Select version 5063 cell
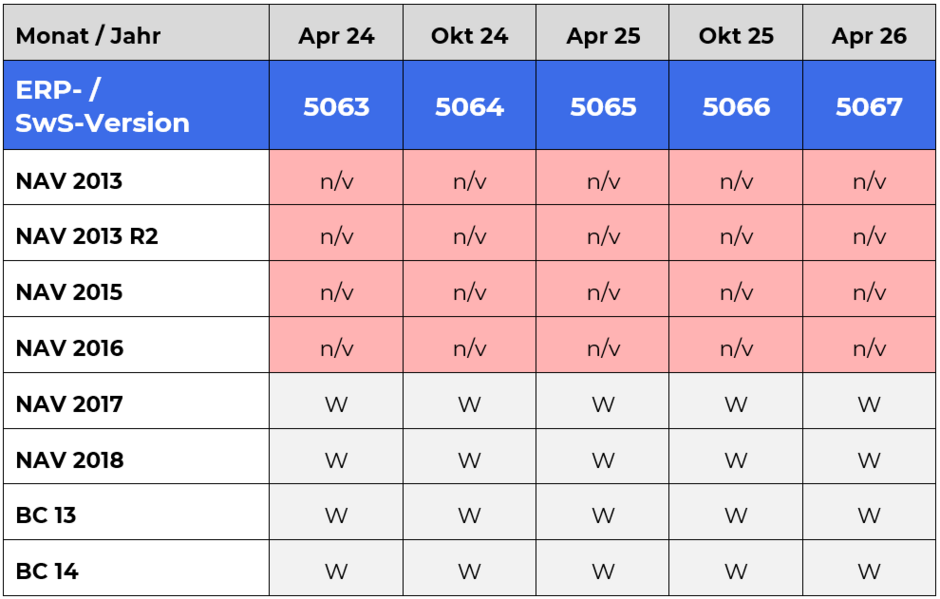The width and height of the screenshot is (940, 599). (336, 106)
